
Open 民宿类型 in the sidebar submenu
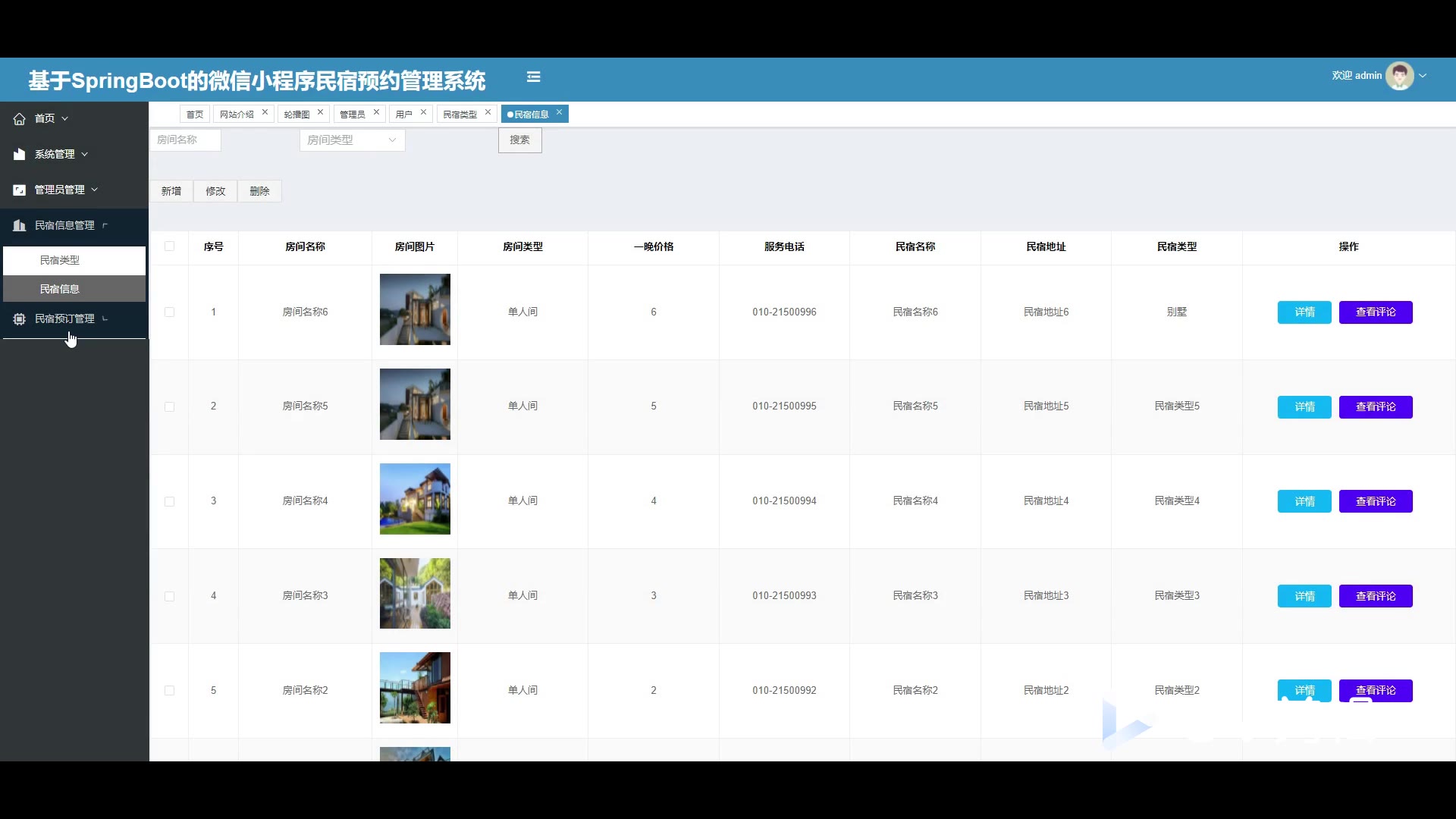(x=60, y=260)
